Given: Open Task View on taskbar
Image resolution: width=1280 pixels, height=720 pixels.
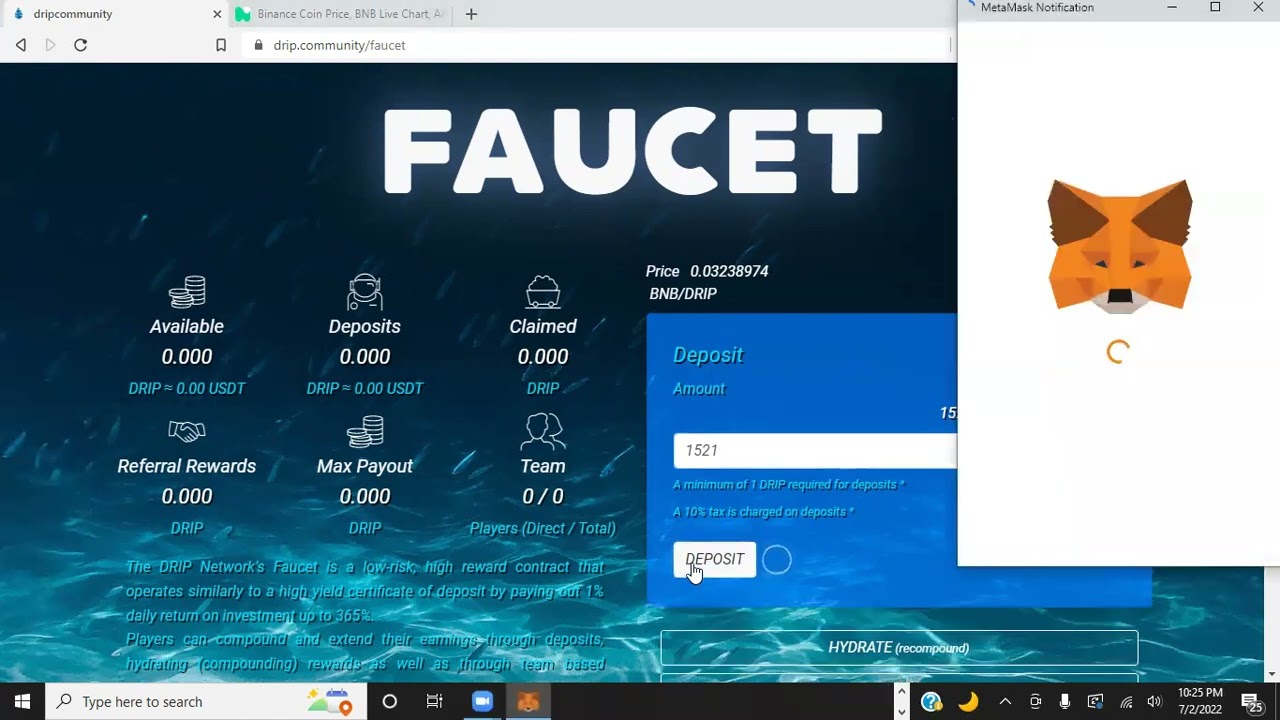Looking at the screenshot, I should (x=435, y=701).
